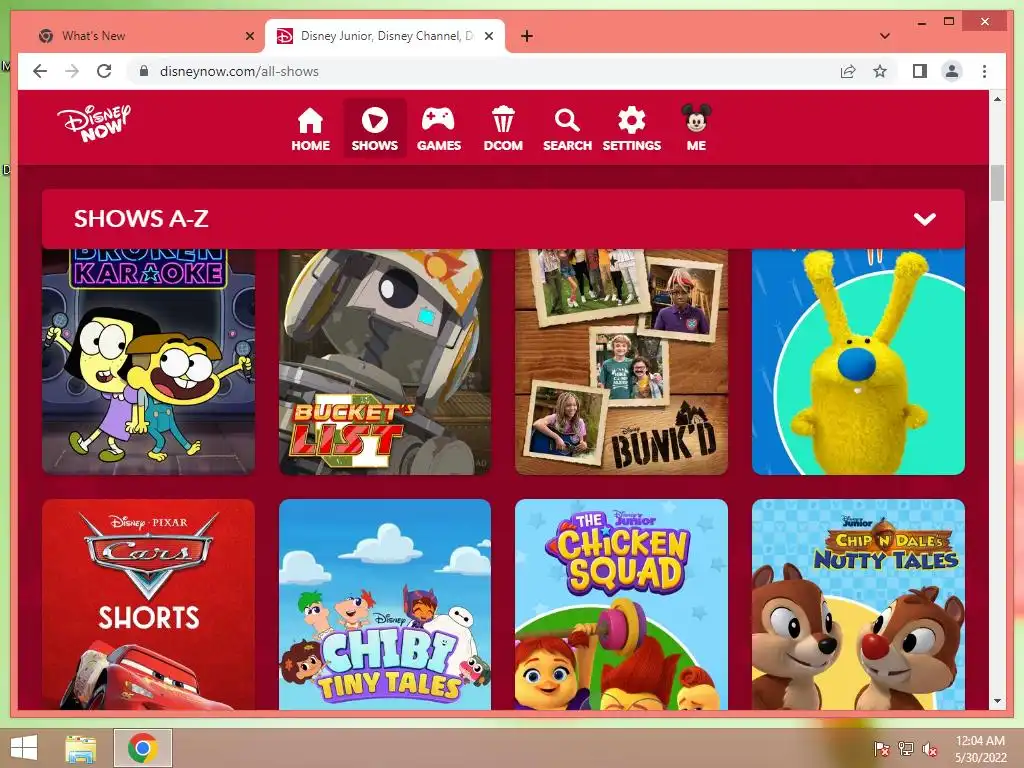The image size is (1024, 768).
Task: Open the Cars Shorts tile
Action: pyautogui.click(x=149, y=604)
